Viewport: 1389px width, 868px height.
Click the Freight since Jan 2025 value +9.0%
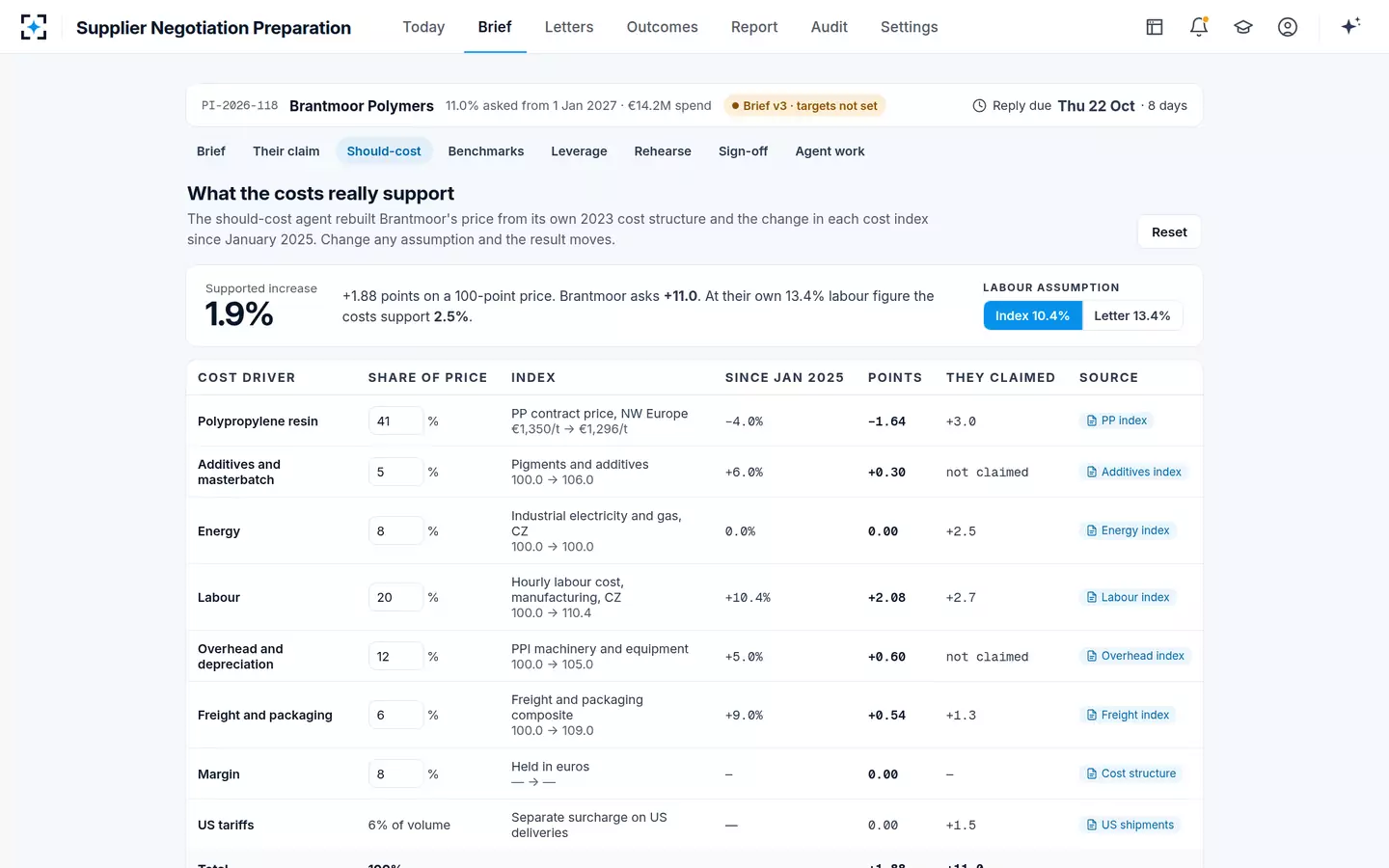[744, 716]
